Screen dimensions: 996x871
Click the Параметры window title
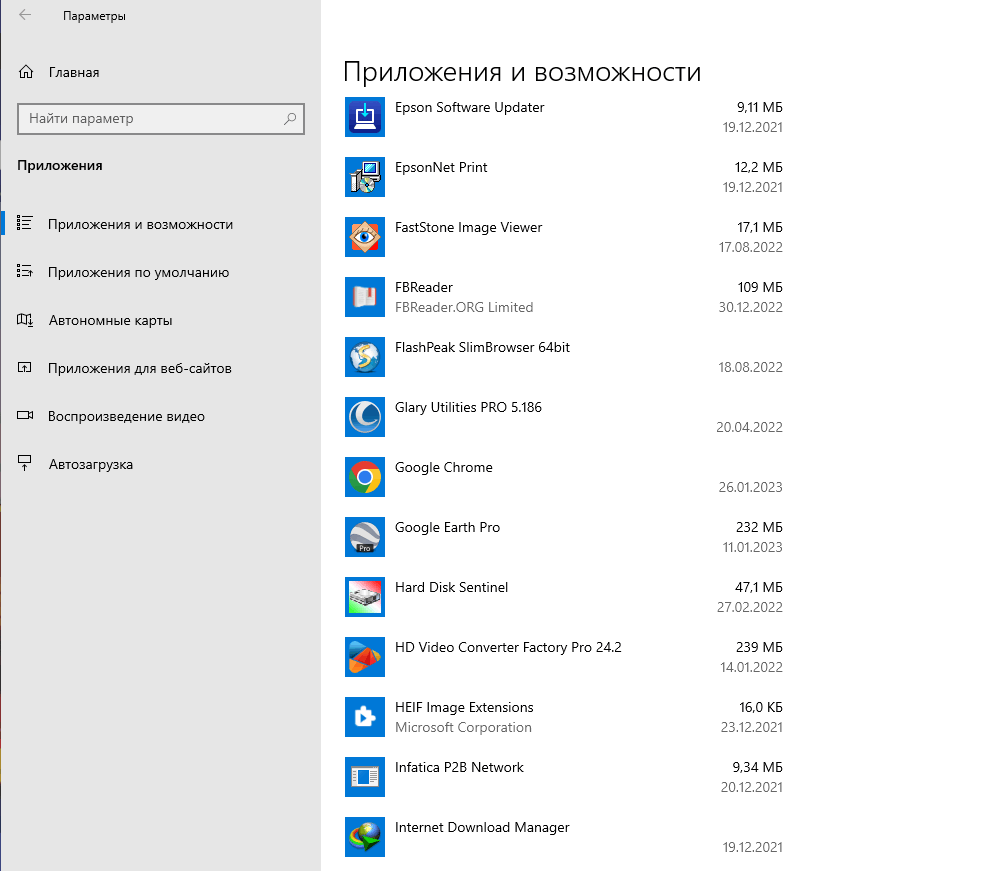(x=94, y=16)
